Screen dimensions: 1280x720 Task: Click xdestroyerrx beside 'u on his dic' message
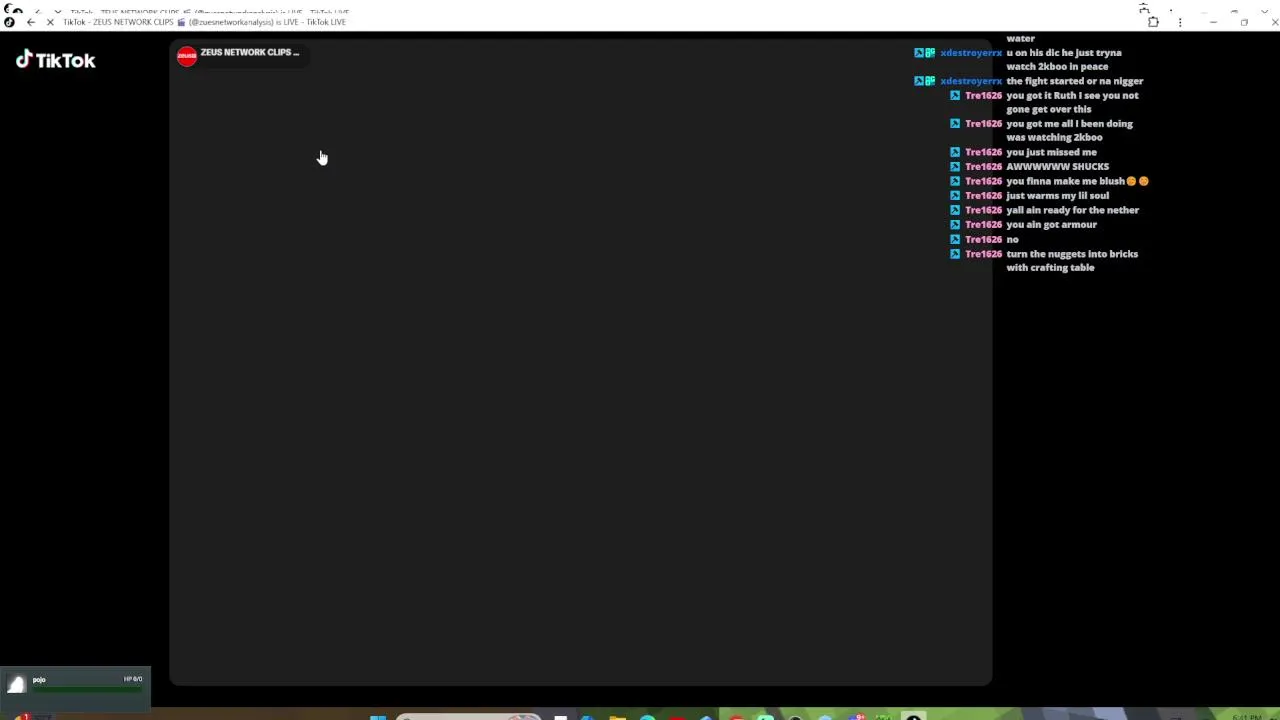click(x=971, y=53)
